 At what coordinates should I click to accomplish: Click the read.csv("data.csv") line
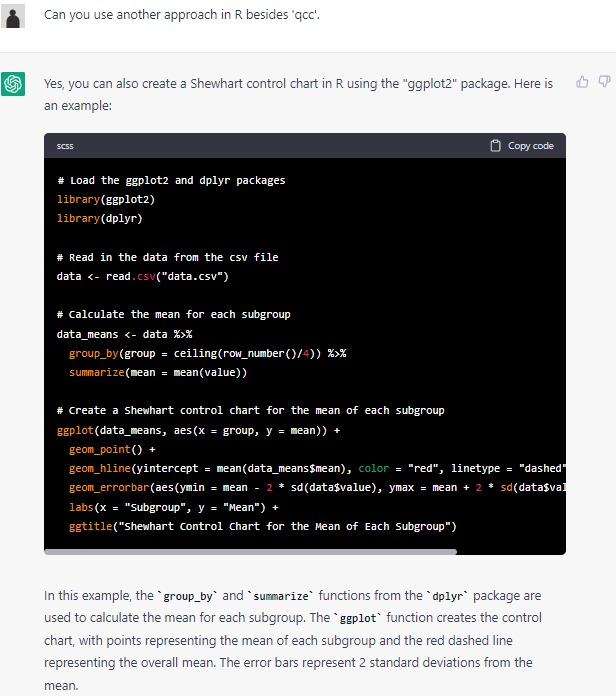[x=143, y=276]
